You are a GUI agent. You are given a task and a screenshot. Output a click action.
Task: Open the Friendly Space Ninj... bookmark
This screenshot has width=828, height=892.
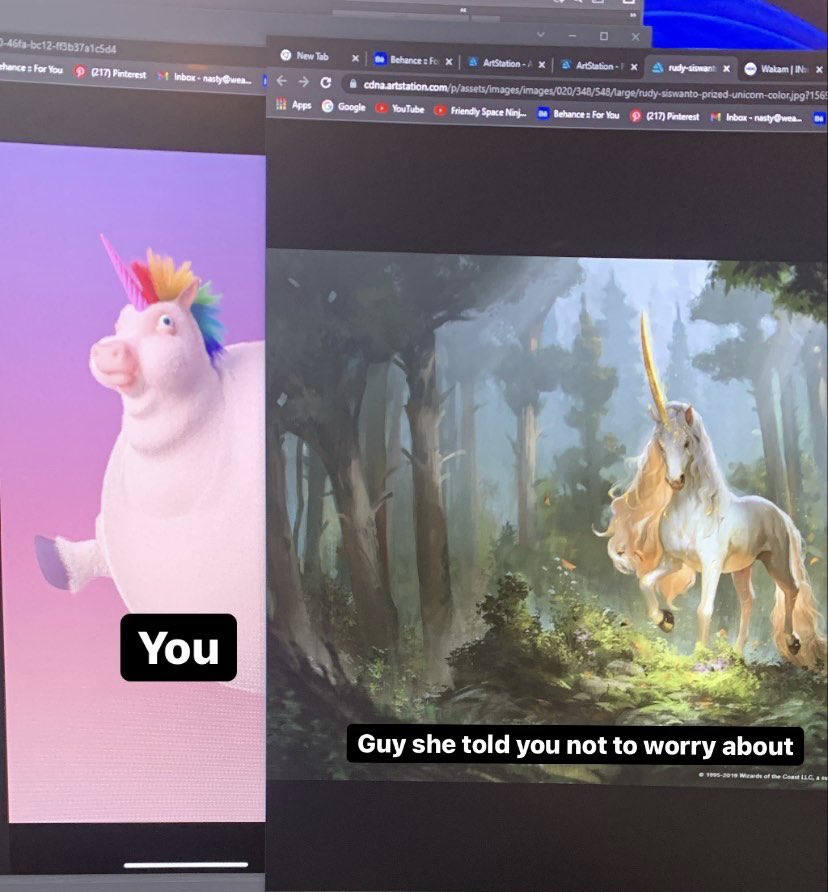pos(480,112)
